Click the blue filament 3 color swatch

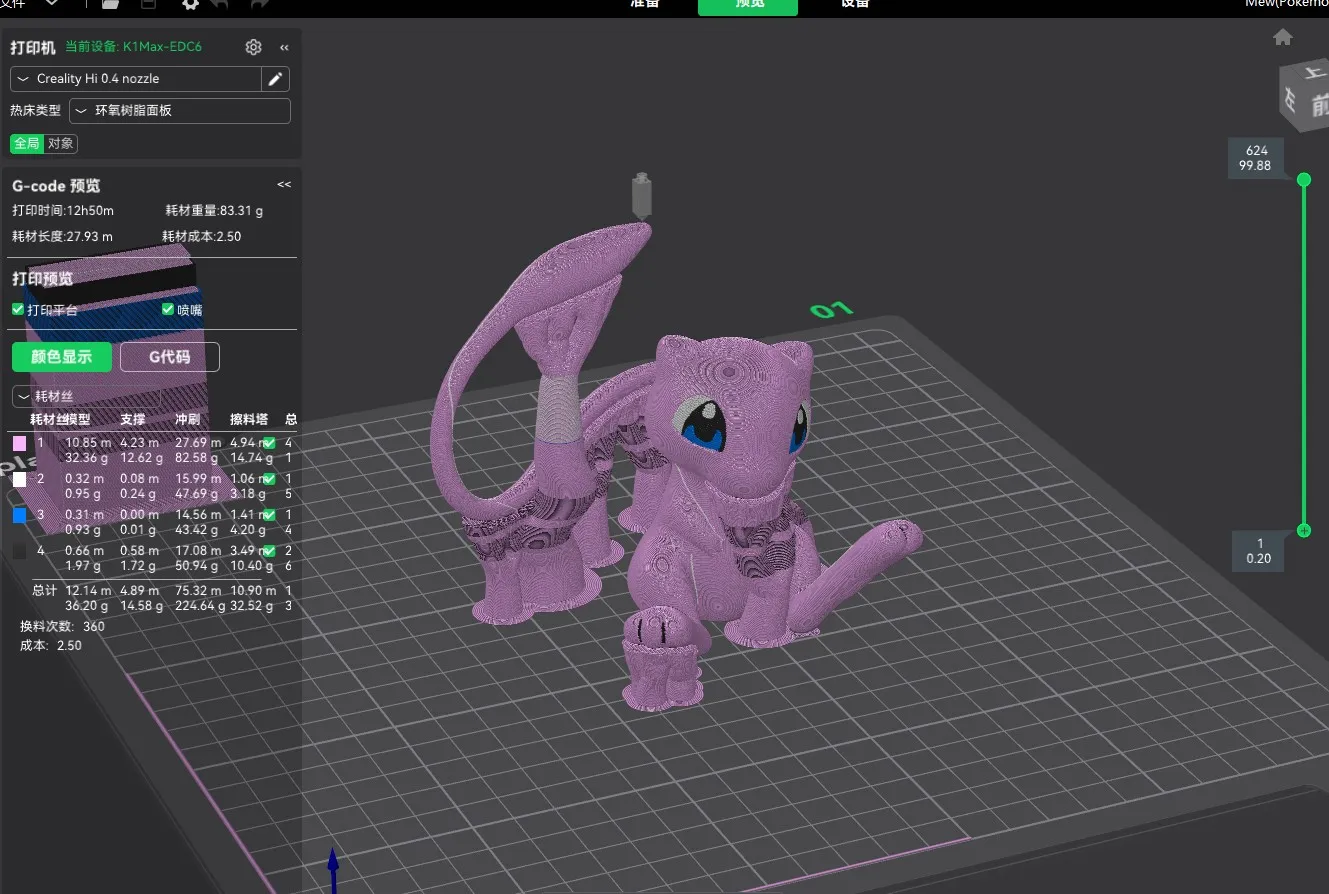[19, 515]
